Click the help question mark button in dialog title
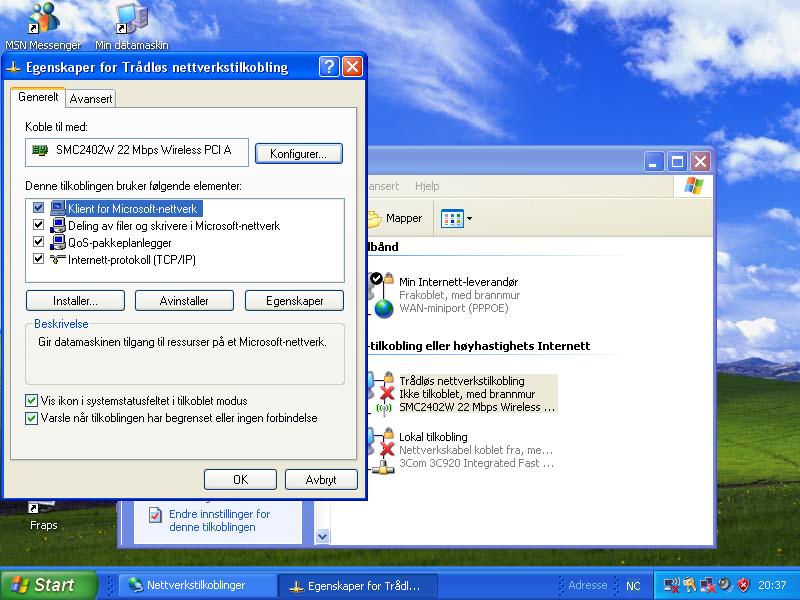This screenshot has width=800, height=600. tap(329, 67)
